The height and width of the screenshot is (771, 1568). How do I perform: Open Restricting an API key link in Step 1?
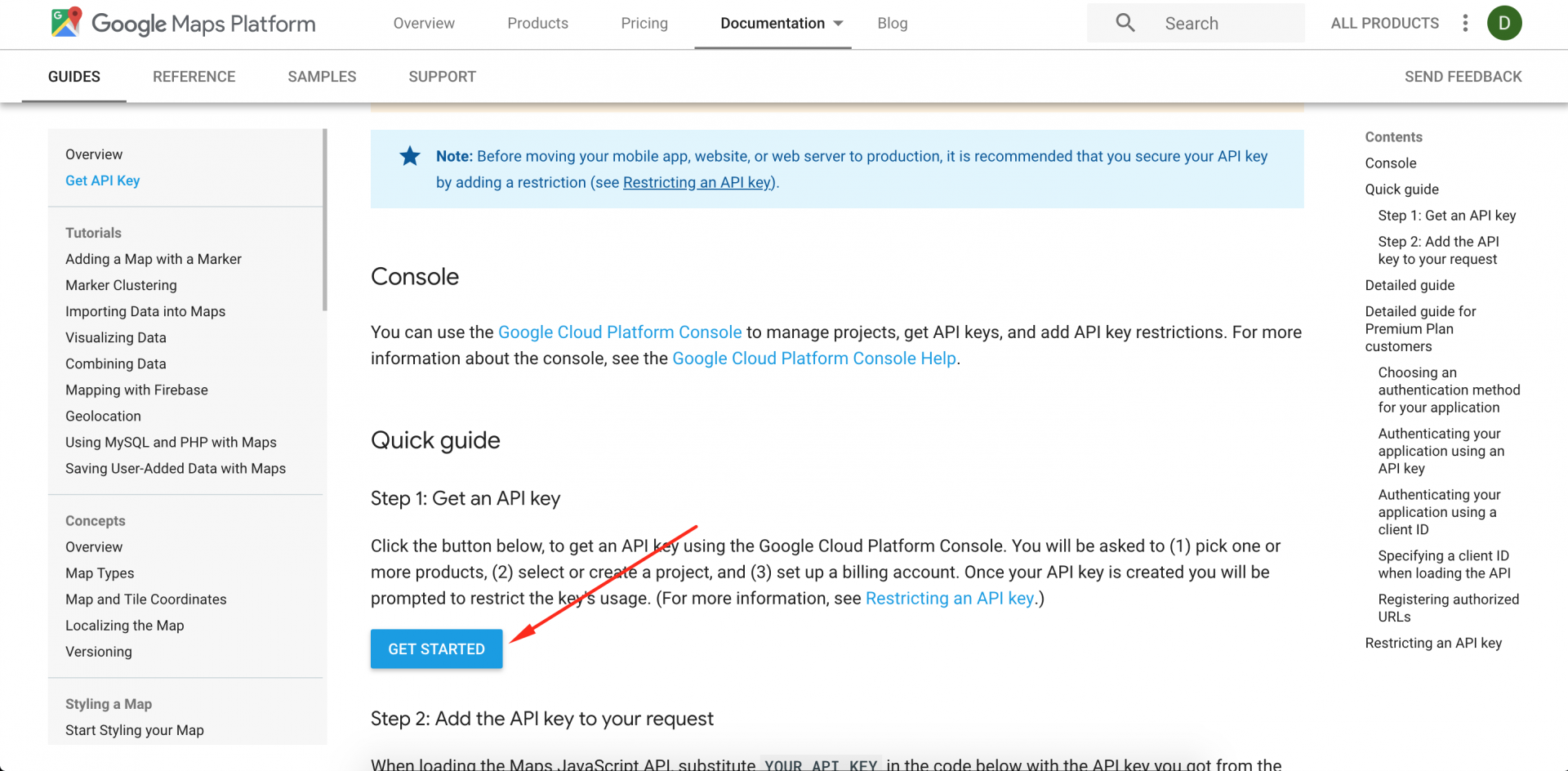(950, 599)
